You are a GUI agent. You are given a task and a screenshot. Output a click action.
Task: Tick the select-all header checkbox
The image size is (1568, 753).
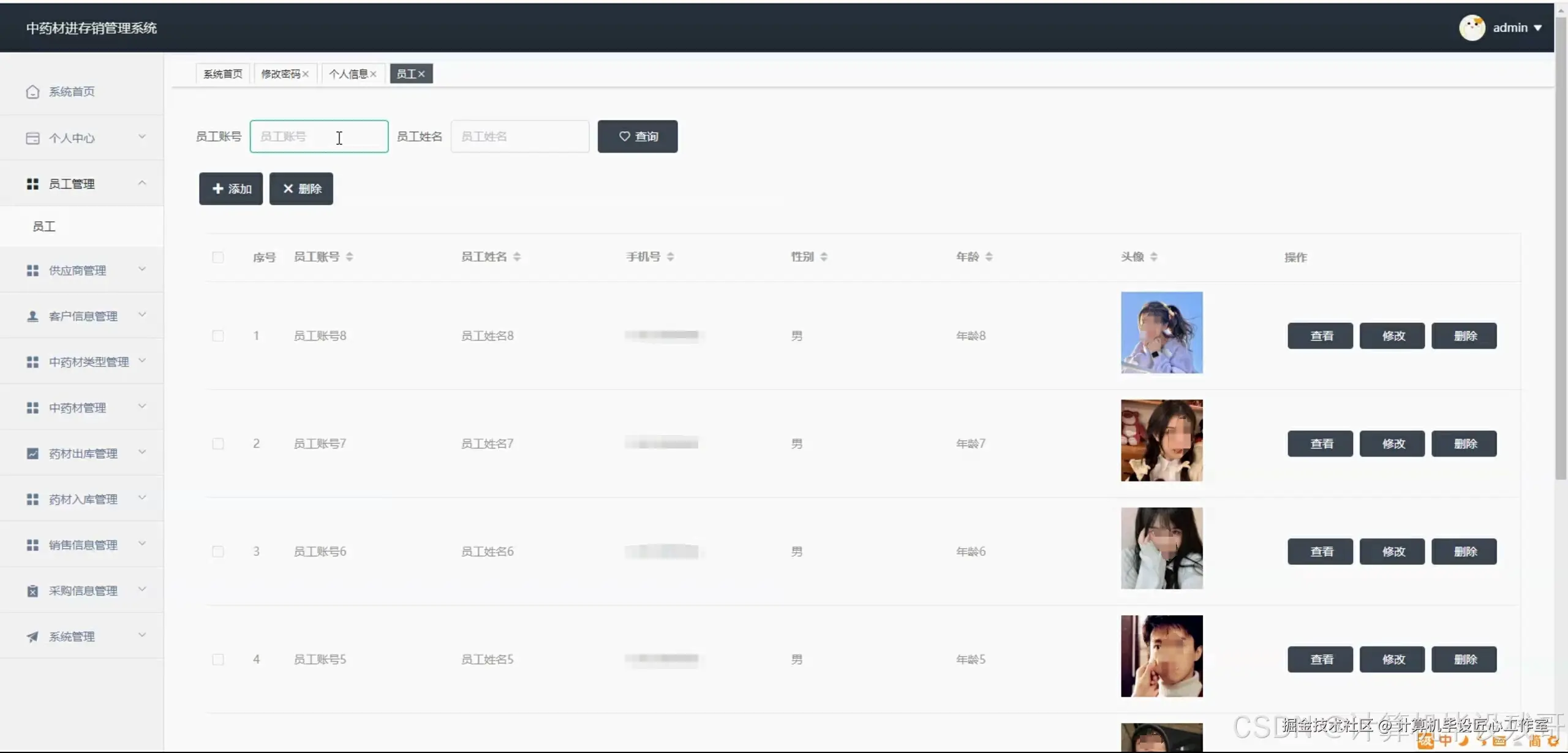coord(218,257)
